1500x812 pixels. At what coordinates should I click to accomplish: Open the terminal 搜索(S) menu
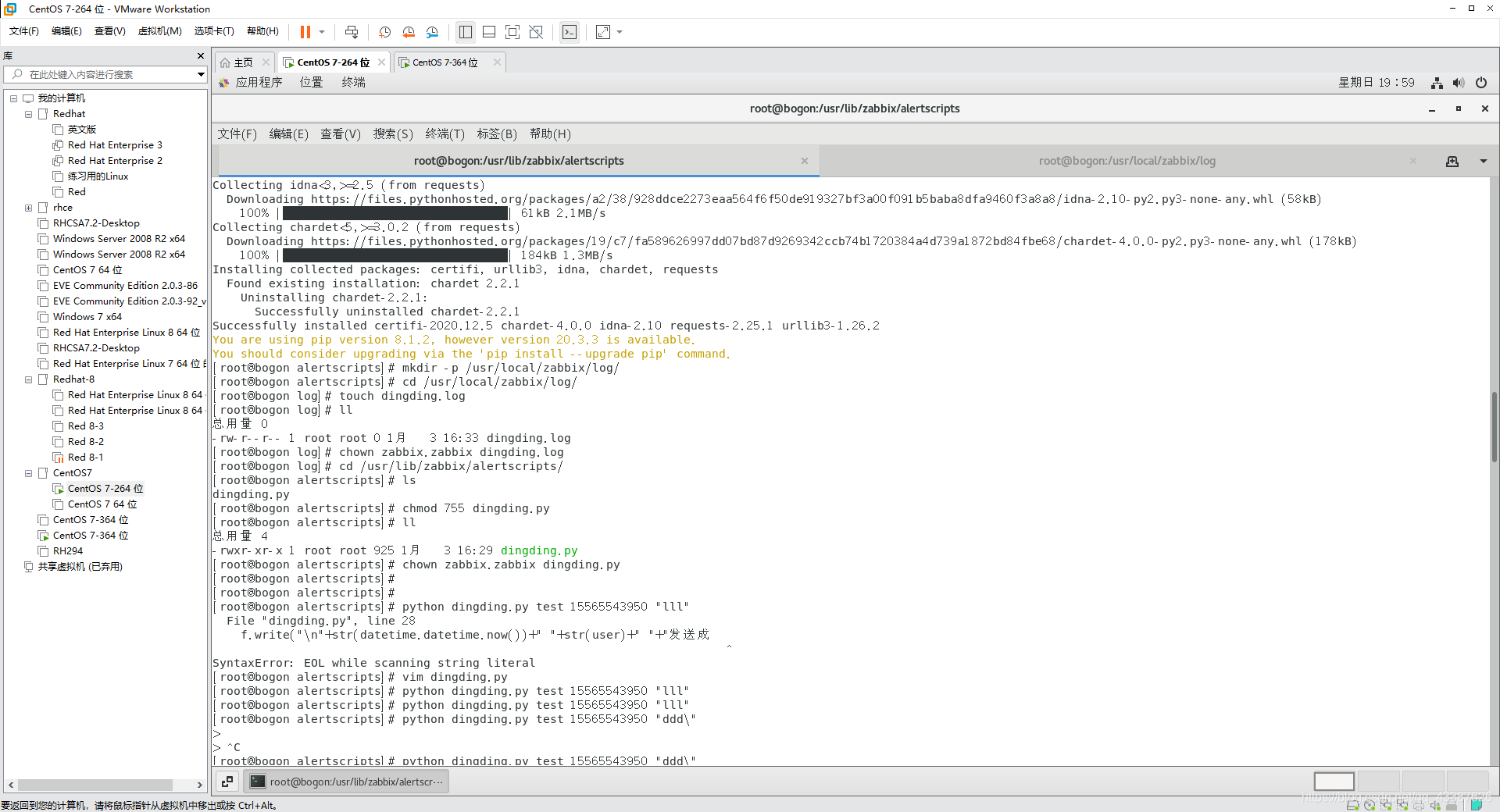pos(393,134)
